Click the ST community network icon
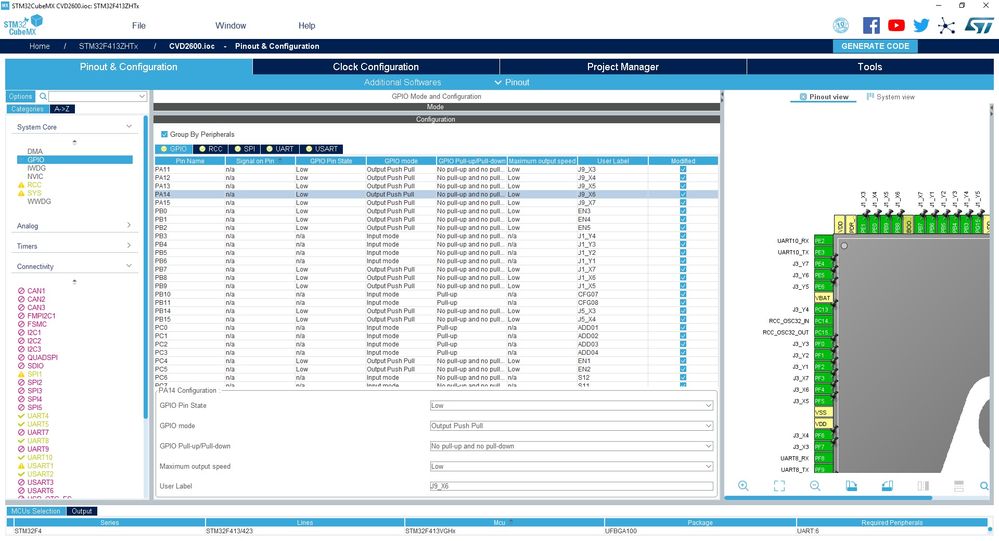Screen dimensions: 999x541 pos(947,26)
